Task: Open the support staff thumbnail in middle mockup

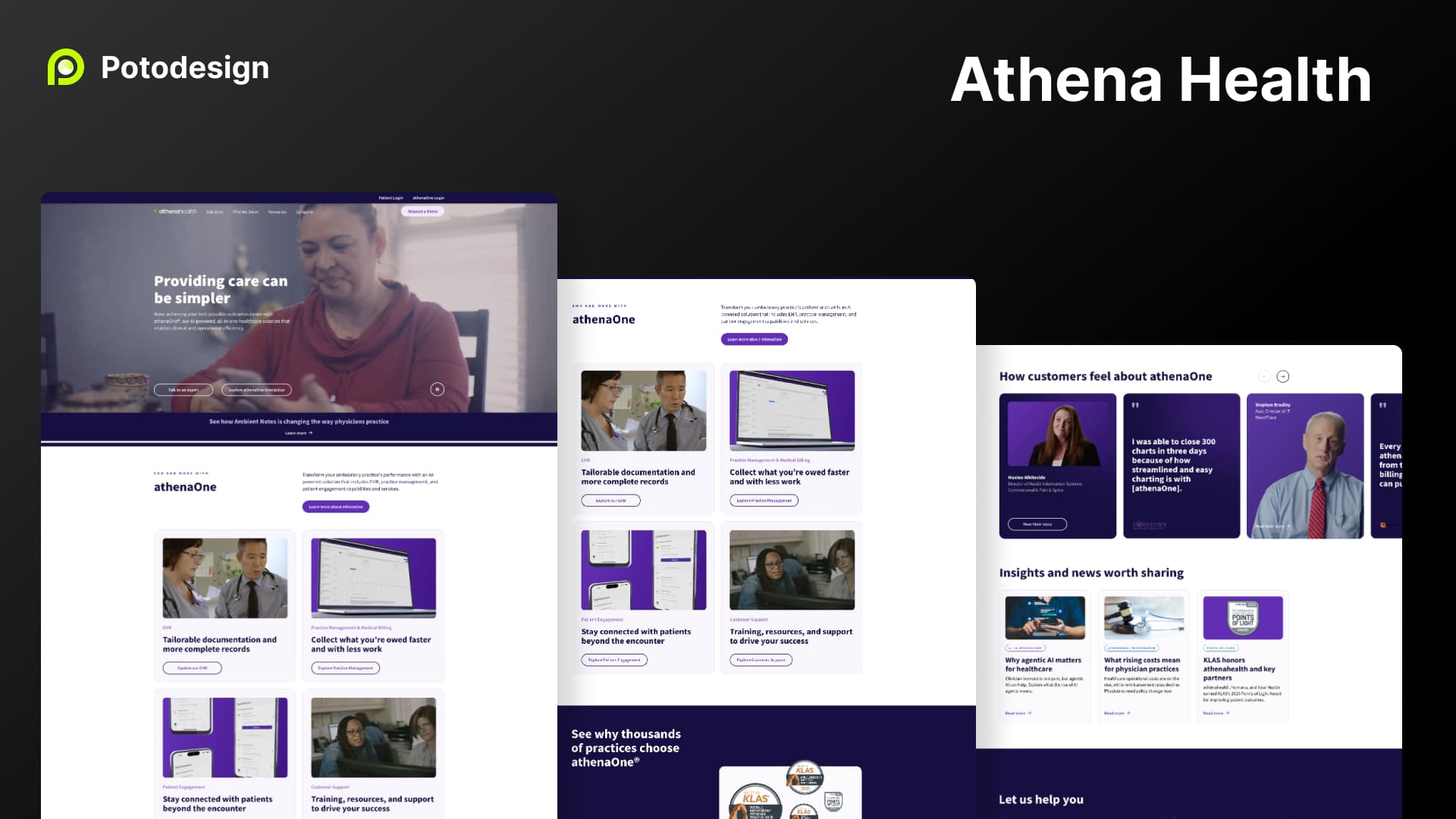Action: [x=792, y=570]
